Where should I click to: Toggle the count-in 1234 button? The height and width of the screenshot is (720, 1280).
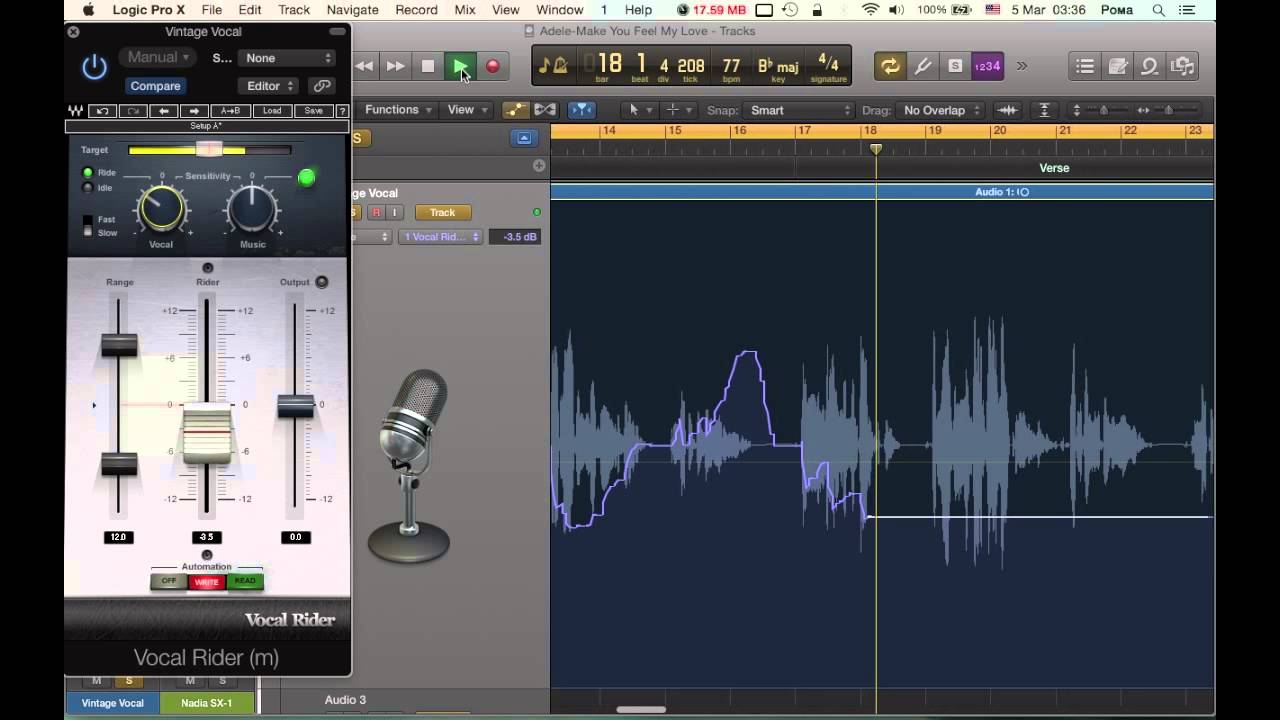tap(988, 67)
